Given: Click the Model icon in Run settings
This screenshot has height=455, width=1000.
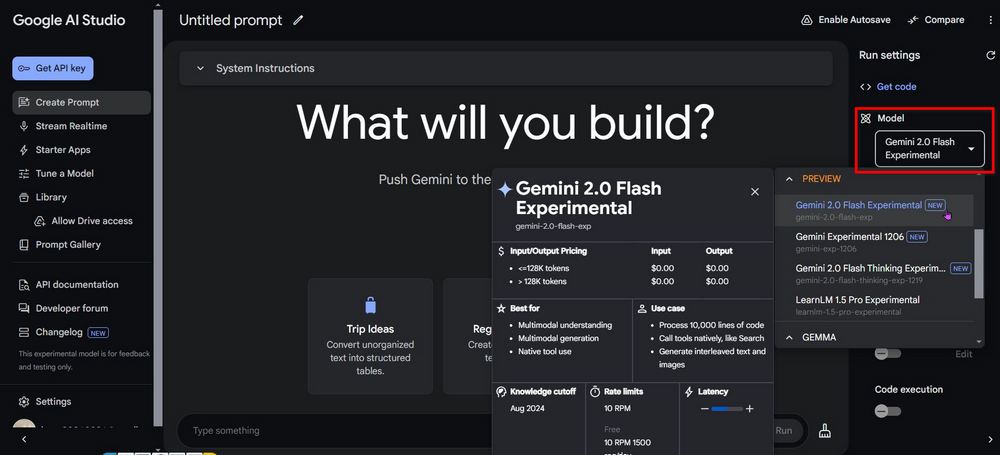Looking at the screenshot, I should point(865,119).
